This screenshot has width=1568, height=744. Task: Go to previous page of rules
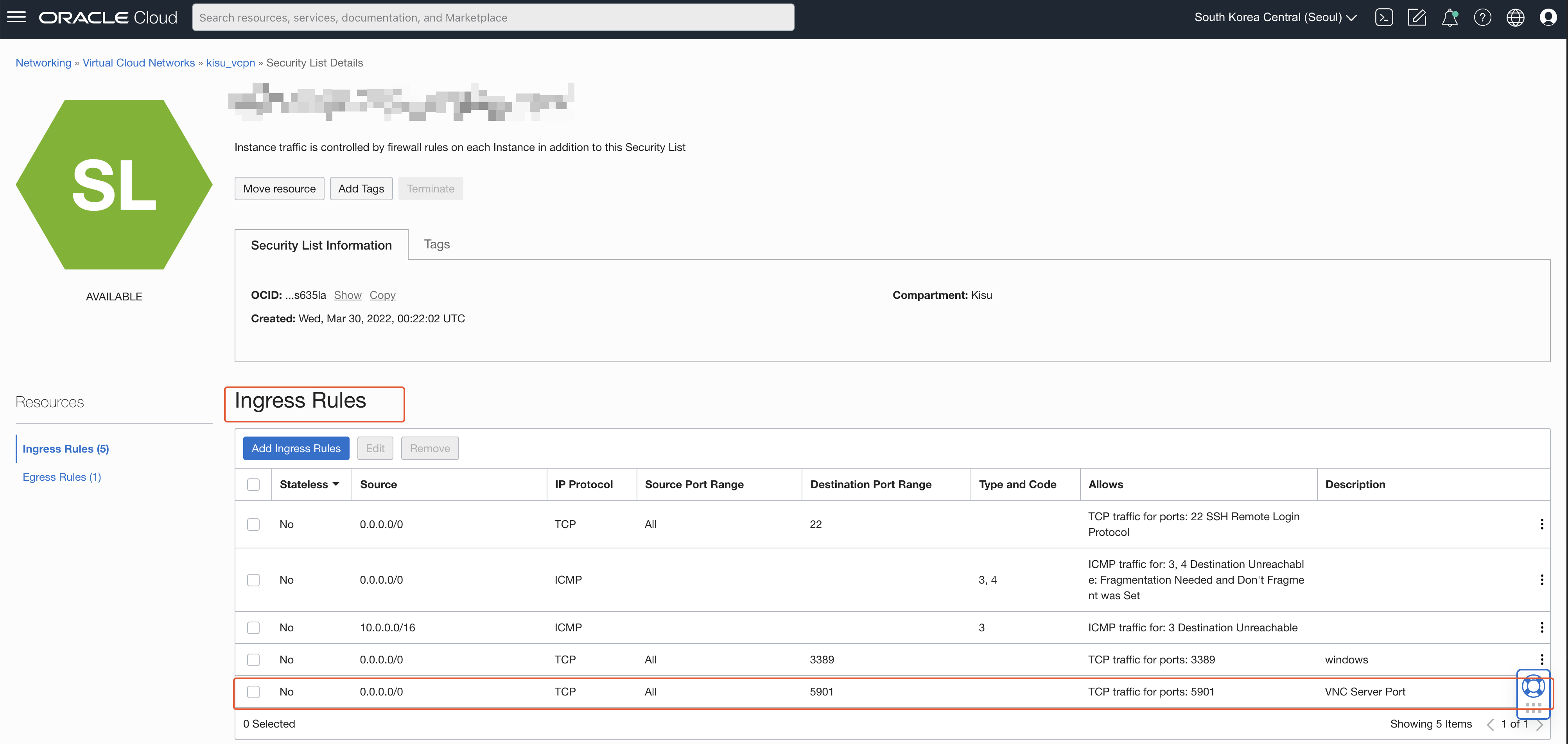point(1490,724)
